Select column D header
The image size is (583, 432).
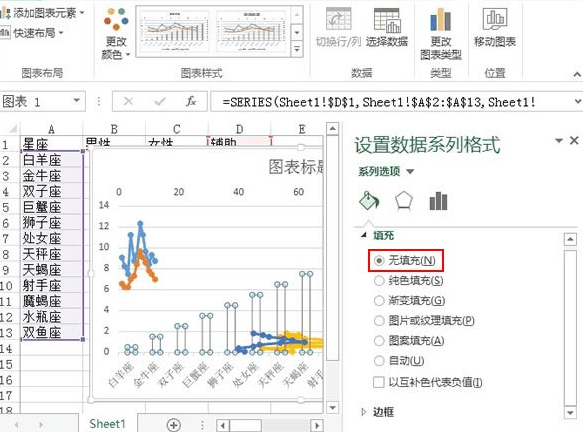(x=239, y=129)
